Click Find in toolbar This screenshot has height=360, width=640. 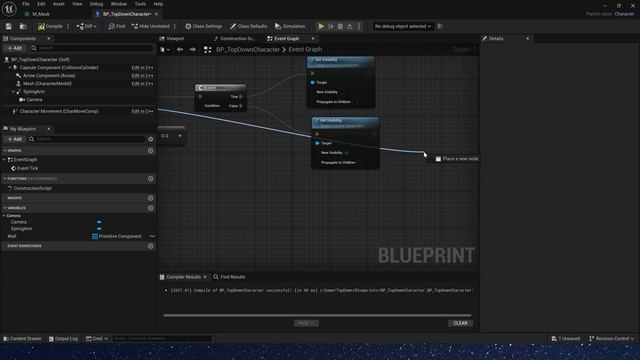117,26
